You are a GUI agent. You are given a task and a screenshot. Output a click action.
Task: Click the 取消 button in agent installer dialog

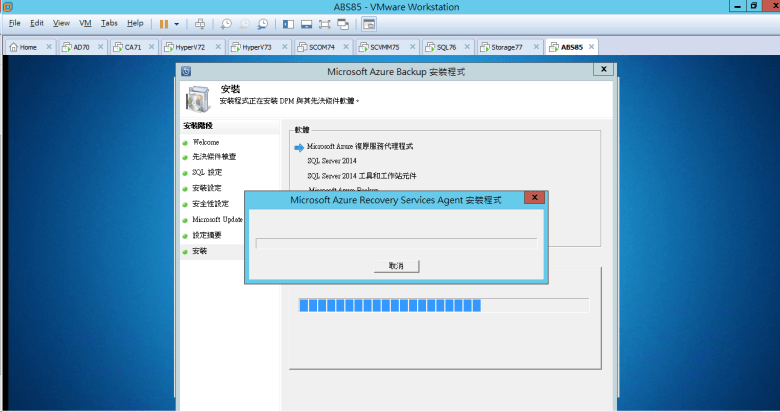coord(395,266)
